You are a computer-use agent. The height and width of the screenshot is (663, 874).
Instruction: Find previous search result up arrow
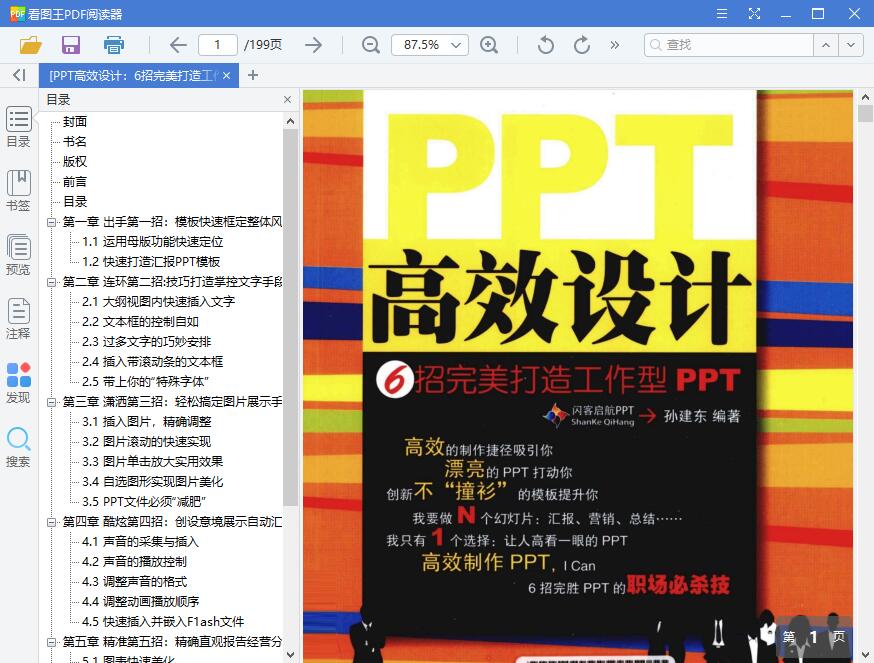[826, 45]
